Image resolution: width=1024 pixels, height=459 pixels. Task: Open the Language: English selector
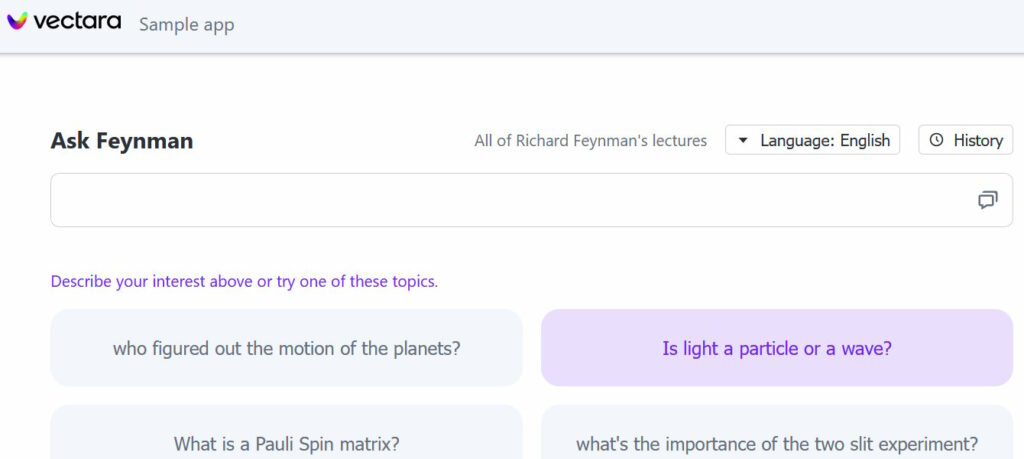click(x=812, y=140)
